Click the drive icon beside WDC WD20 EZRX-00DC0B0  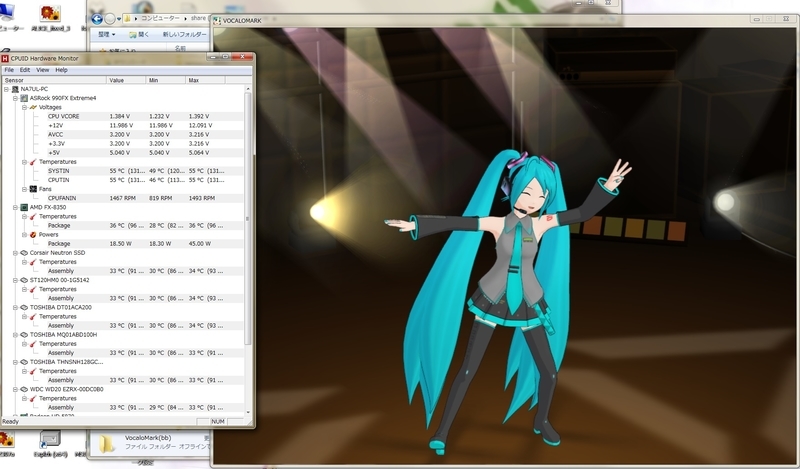pyautogui.click(x=24, y=389)
